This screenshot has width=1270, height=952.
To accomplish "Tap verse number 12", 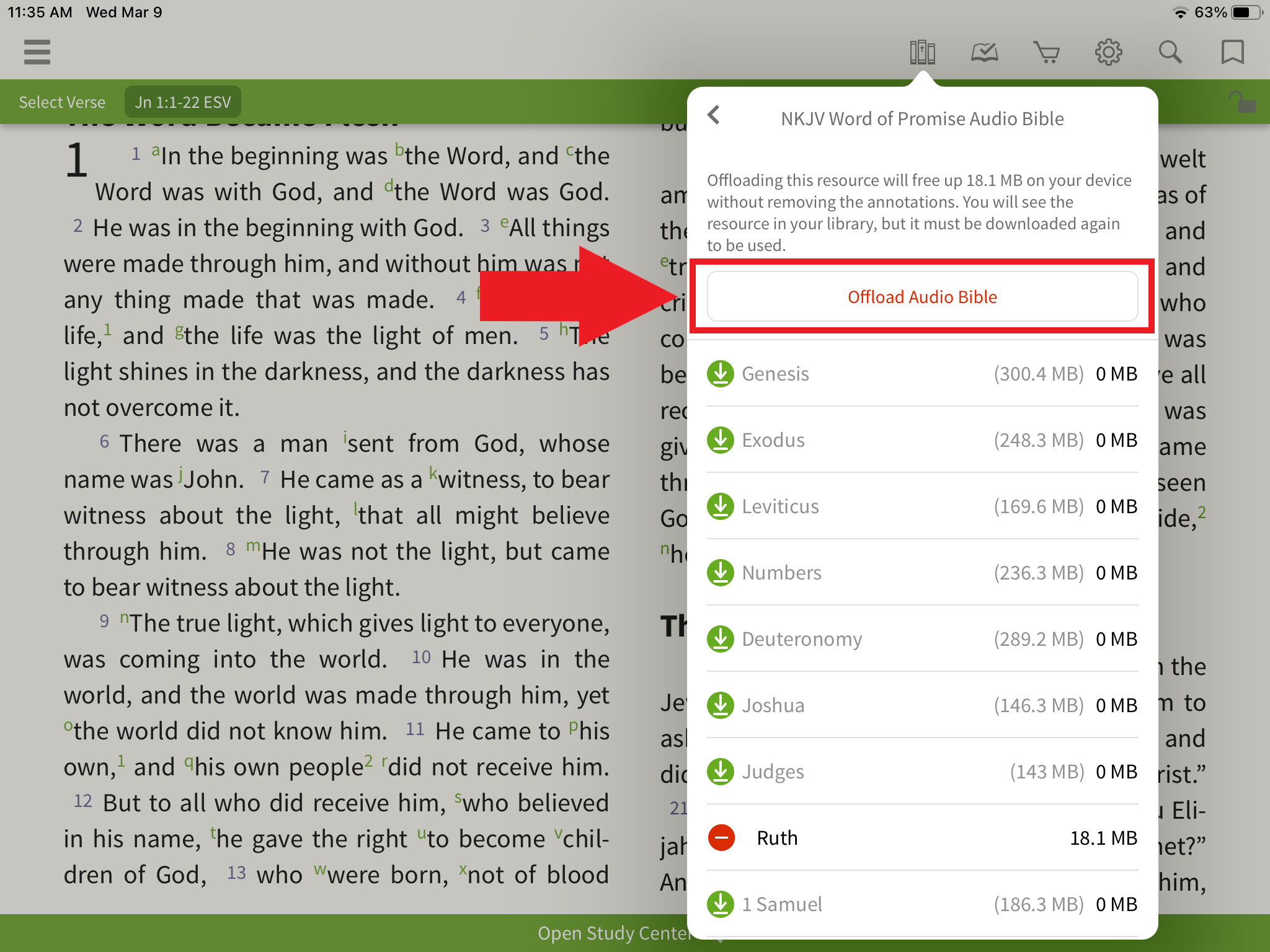I will [83, 801].
